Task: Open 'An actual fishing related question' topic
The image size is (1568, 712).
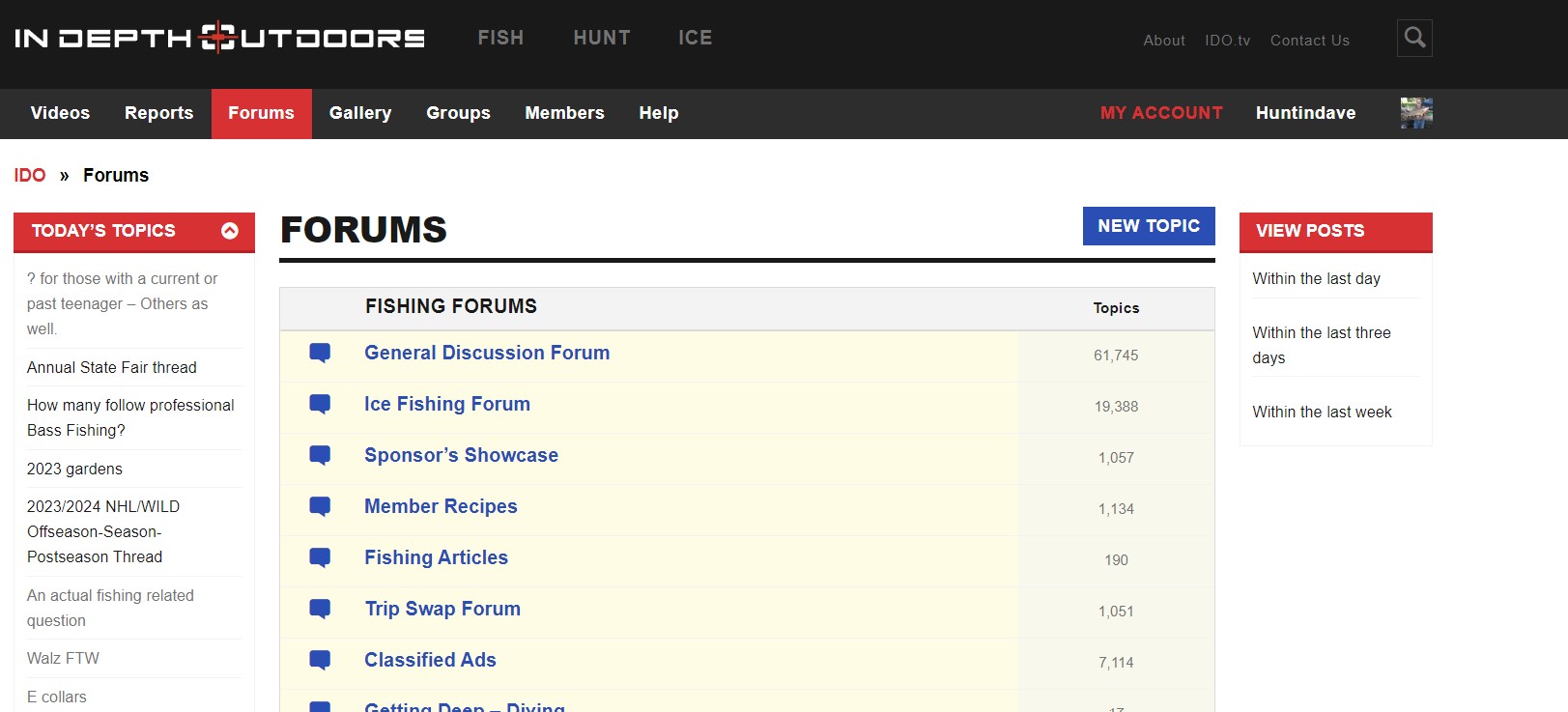Action: tap(110, 608)
